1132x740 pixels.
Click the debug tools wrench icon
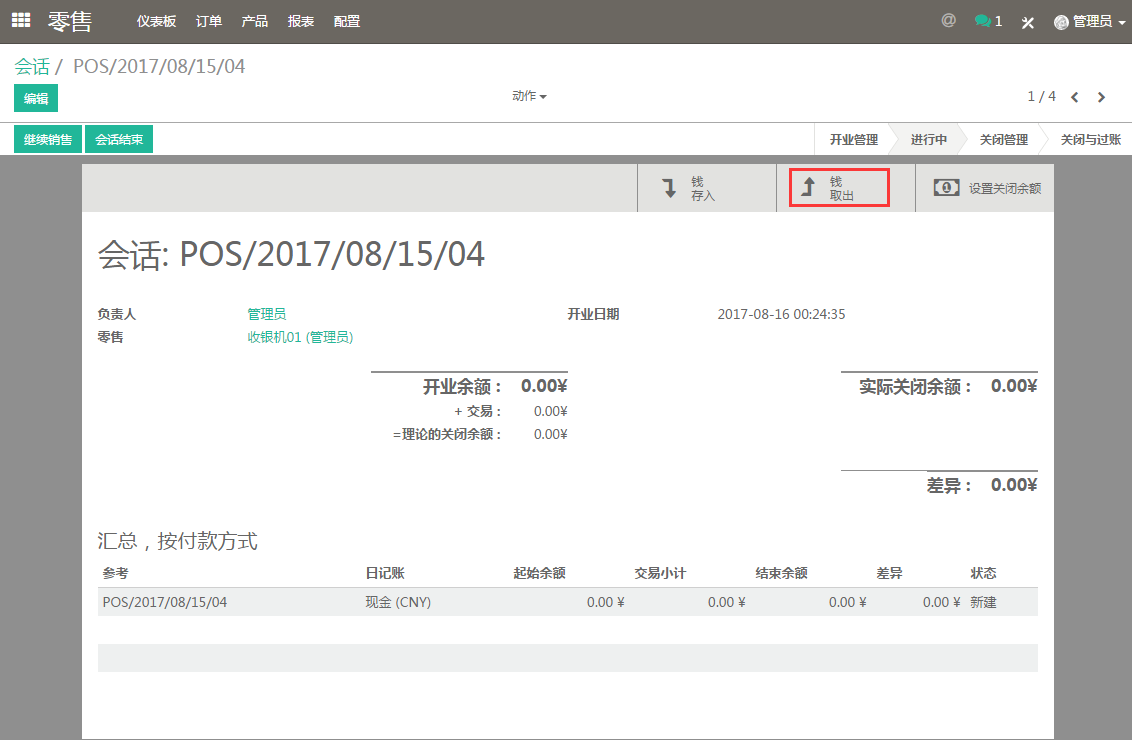(1028, 22)
